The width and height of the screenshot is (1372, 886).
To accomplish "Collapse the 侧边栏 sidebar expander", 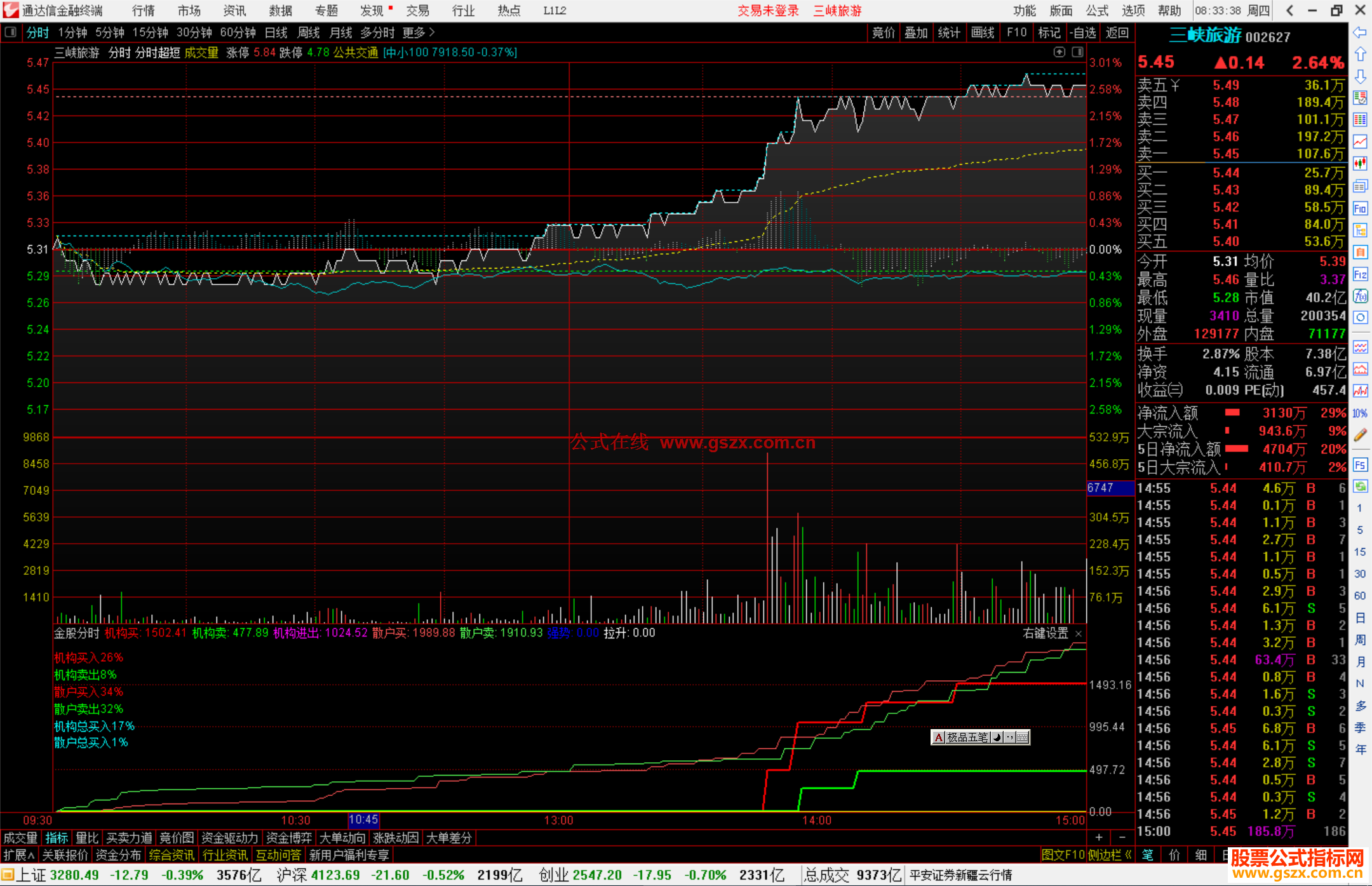I will click(x=1110, y=855).
